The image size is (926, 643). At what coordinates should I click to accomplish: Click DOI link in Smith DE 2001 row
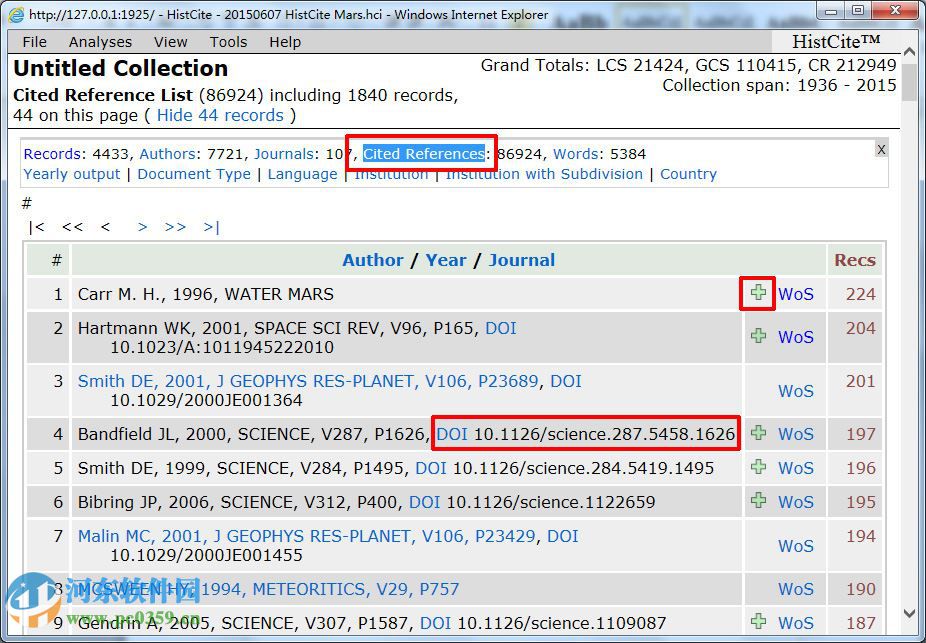tap(566, 381)
